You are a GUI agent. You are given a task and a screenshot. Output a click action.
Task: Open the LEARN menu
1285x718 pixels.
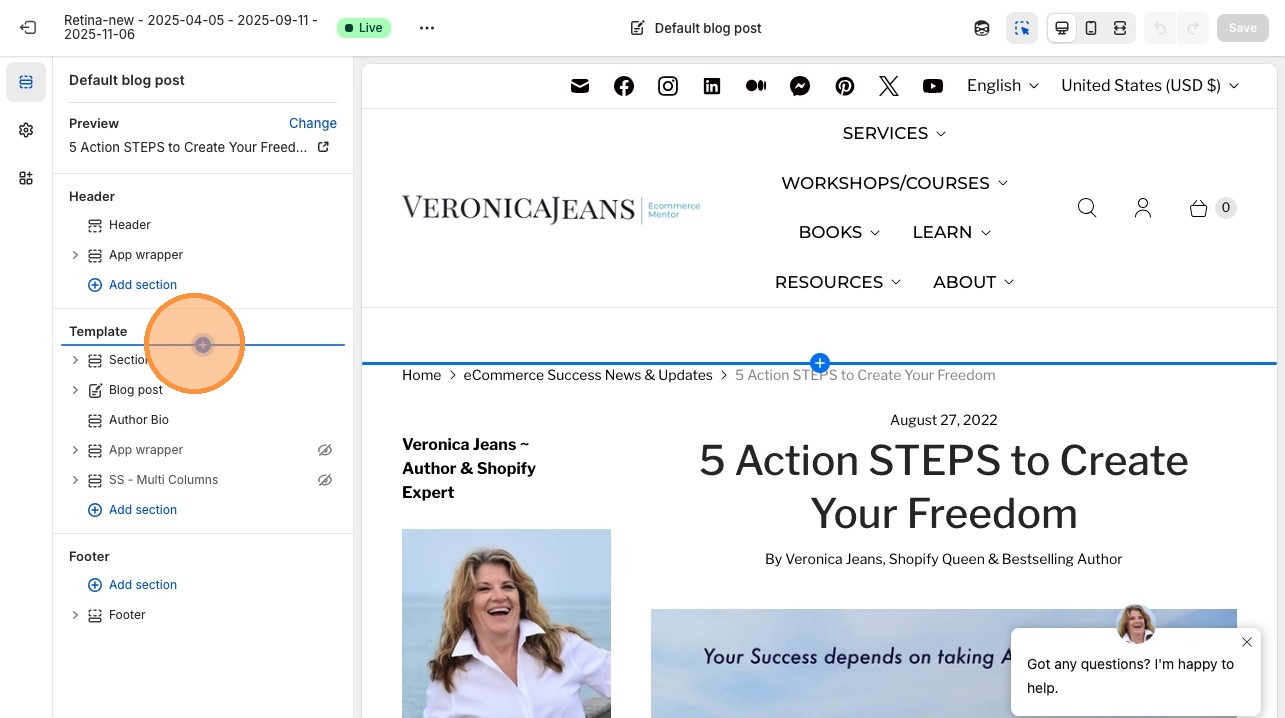coord(952,232)
